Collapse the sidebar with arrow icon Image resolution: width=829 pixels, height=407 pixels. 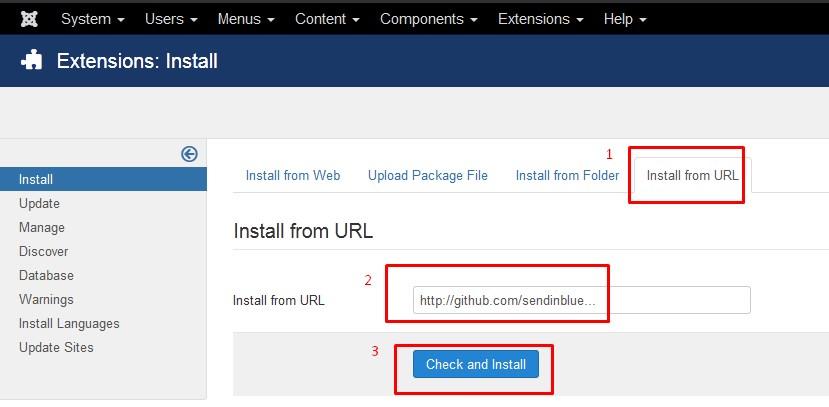tap(189, 153)
